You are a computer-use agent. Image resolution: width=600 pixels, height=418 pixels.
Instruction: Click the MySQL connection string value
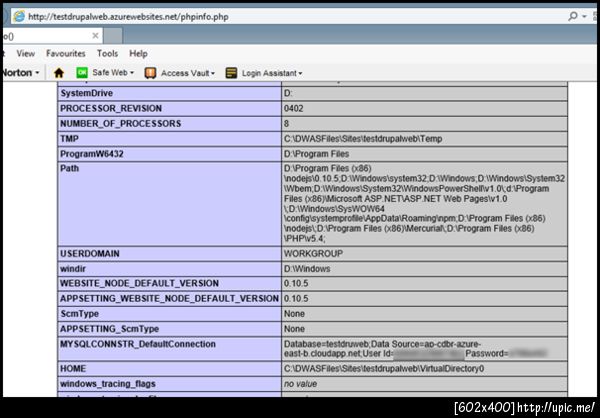point(416,349)
